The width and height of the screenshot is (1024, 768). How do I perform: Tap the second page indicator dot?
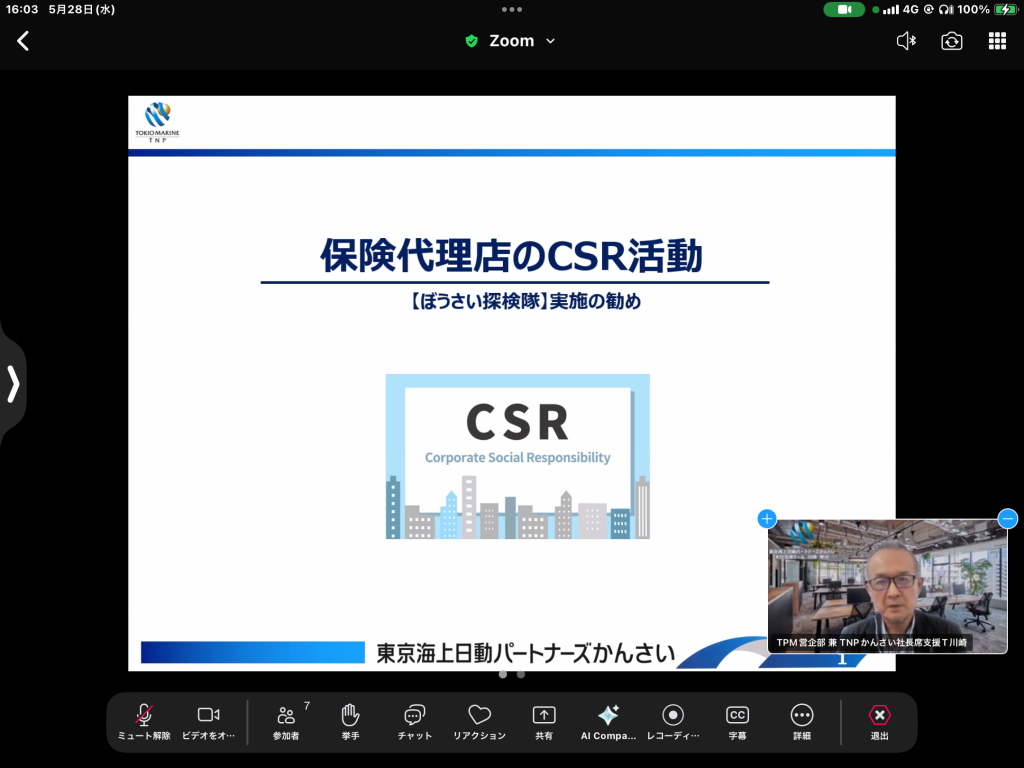[520, 674]
